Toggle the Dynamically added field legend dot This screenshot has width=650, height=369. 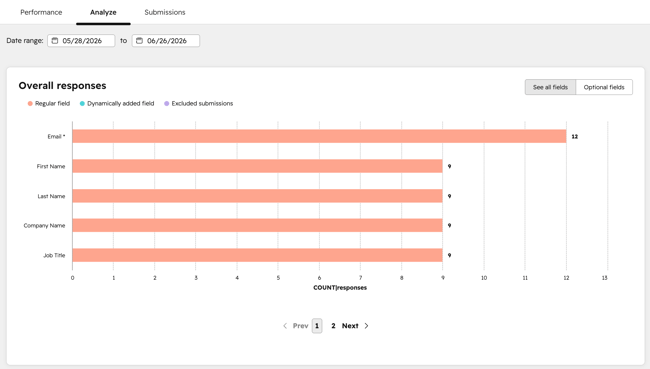(x=82, y=104)
